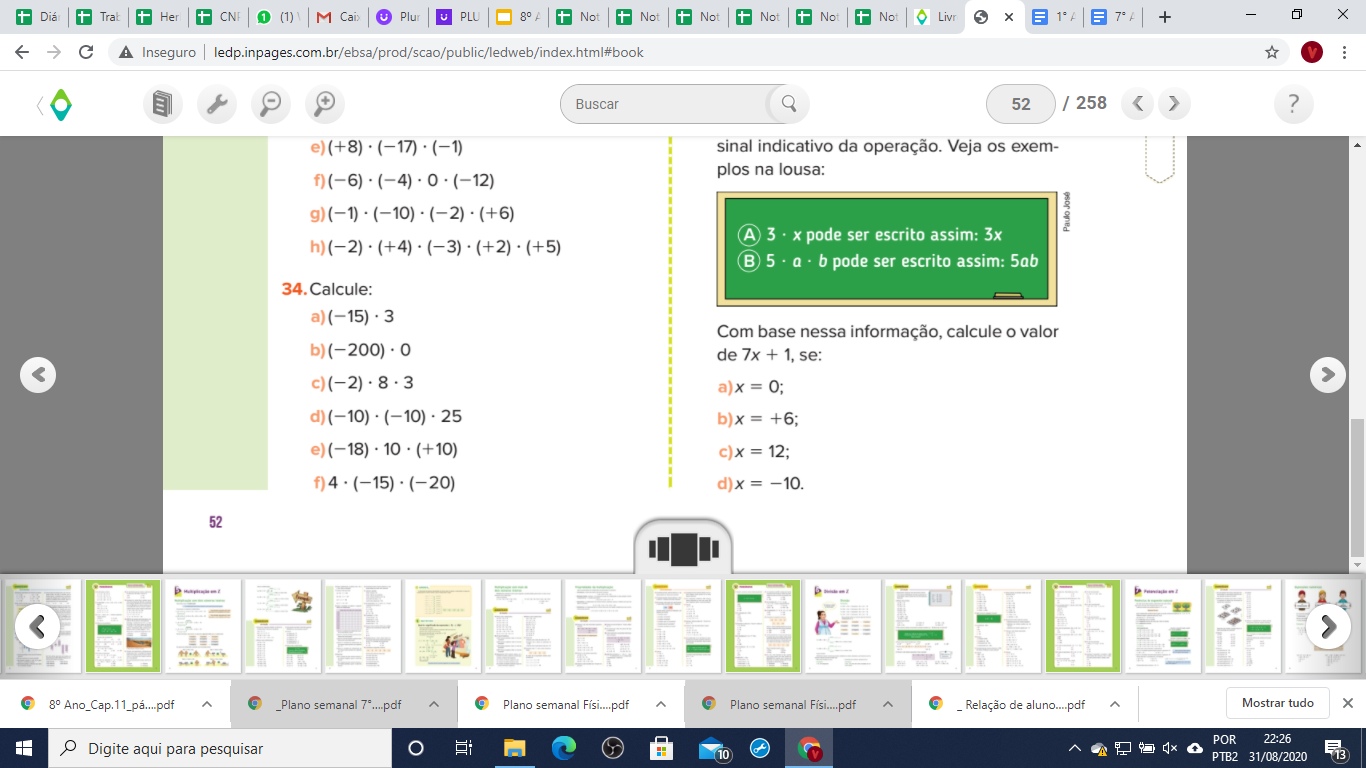Go back in browser history
This screenshot has height=768, width=1366.
pos(22,52)
